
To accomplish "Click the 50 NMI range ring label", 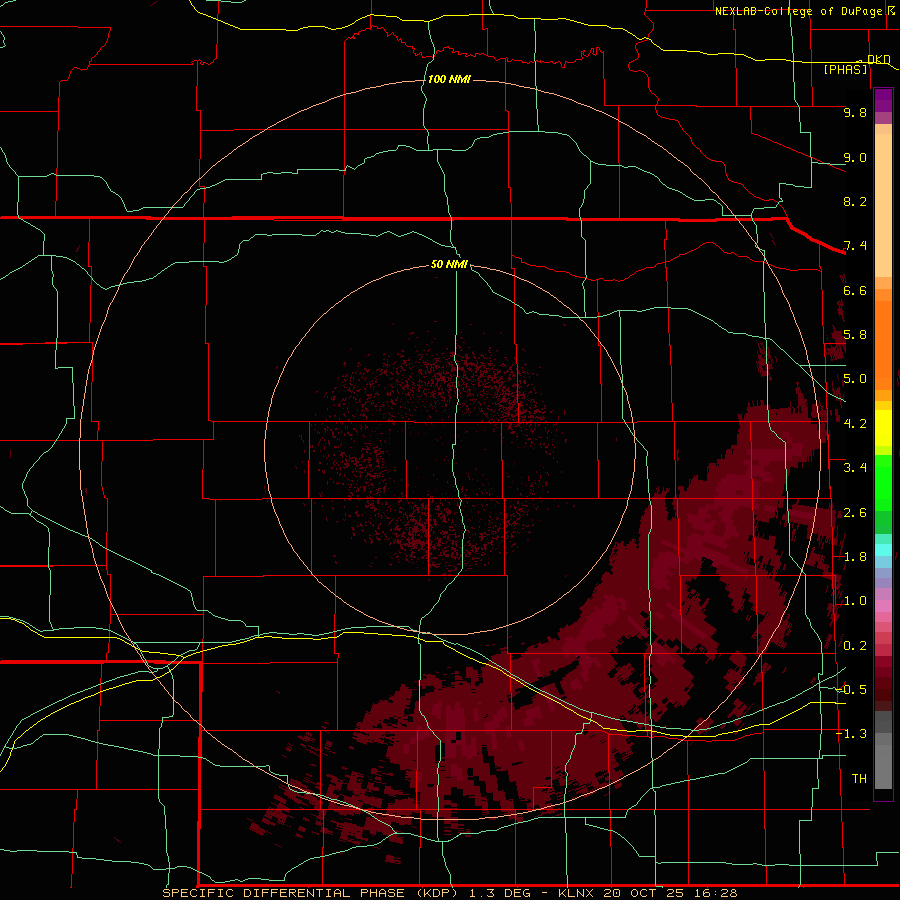I will [x=449, y=264].
